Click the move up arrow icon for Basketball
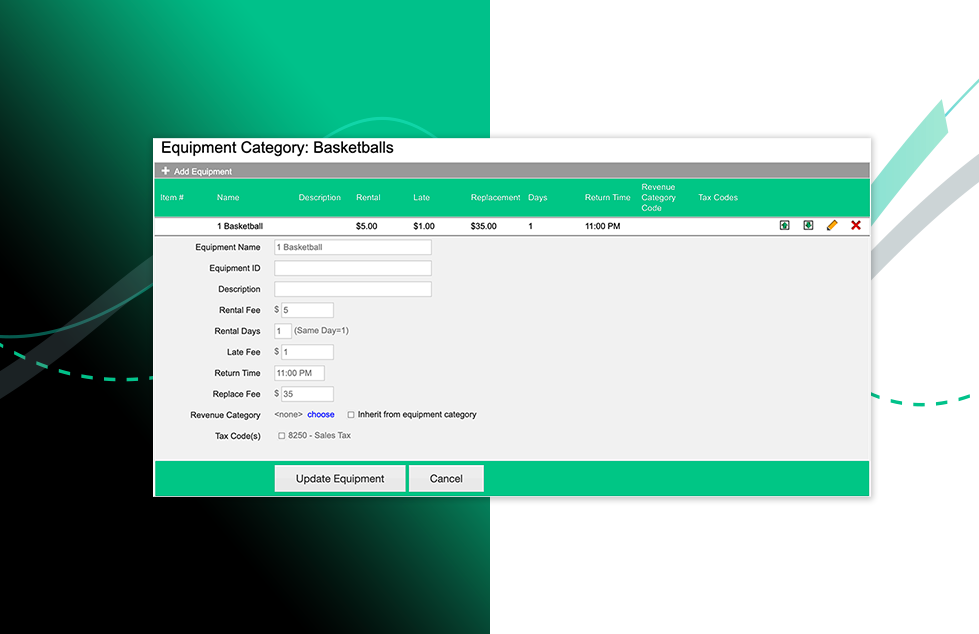This screenshot has width=979, height=634. (785, 226)
